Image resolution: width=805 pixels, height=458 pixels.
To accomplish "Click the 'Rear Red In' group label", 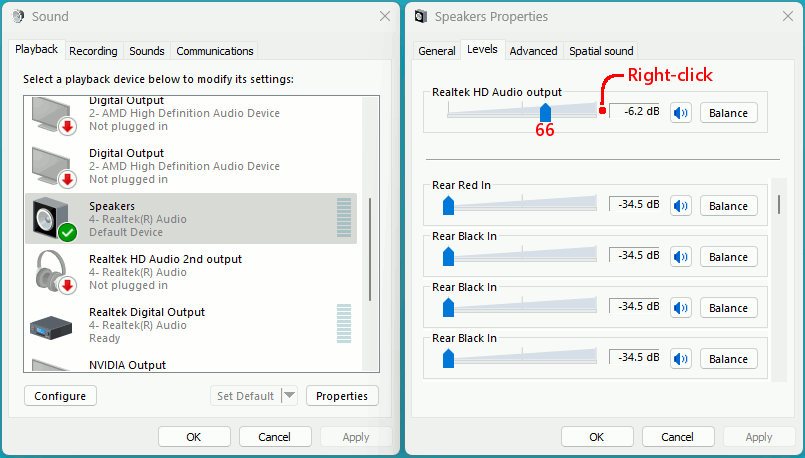I will pyautogui.click(x=462, y=185).
